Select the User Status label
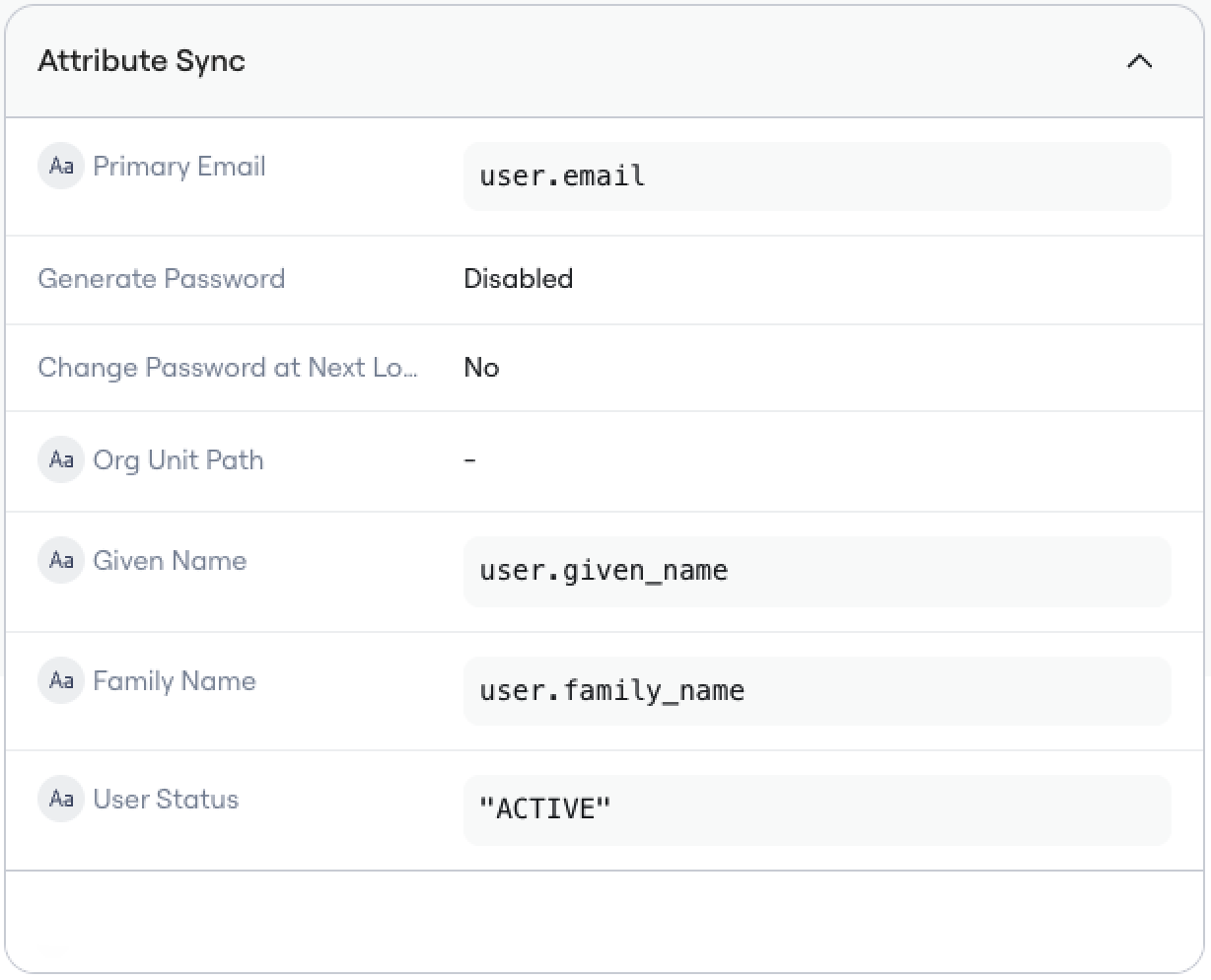The height and width of the screenshot is (980, 1211). [x=166, y=800]
